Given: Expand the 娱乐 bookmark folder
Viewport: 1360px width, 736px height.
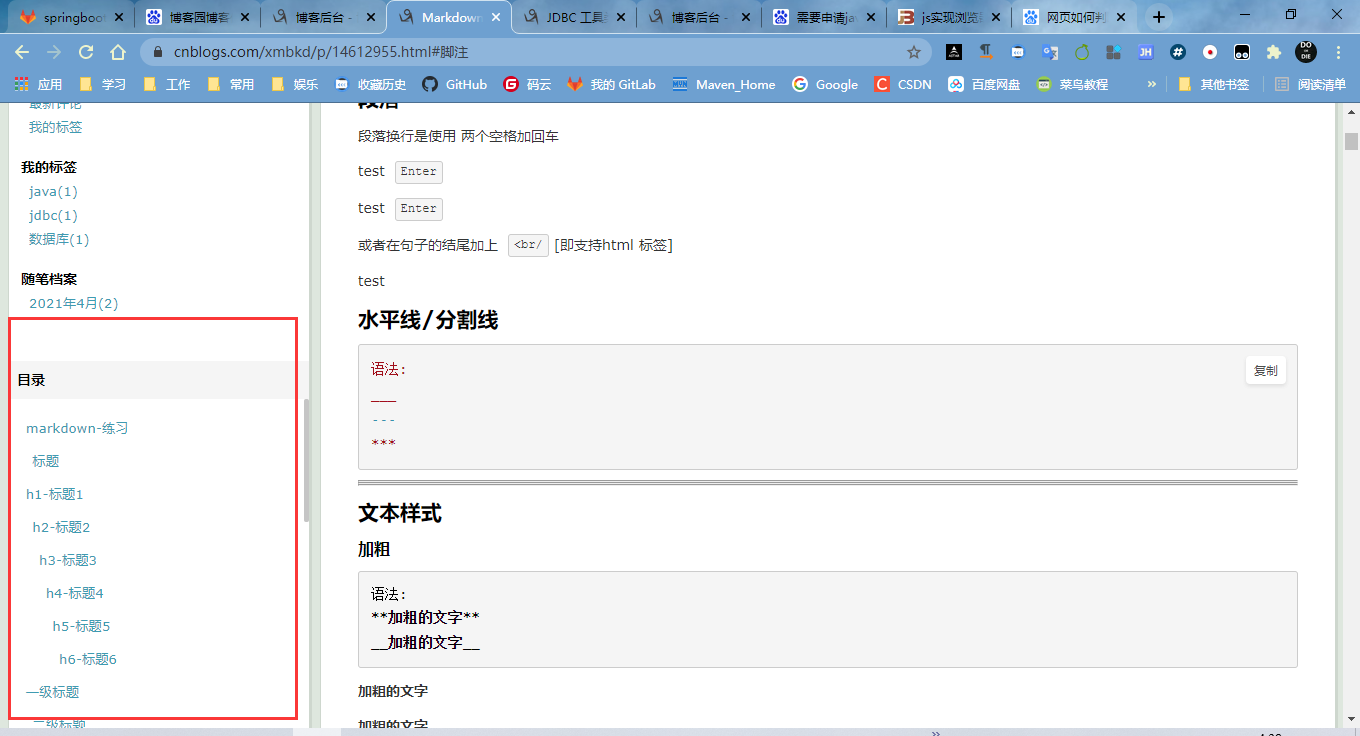Looking at the screenshot, I should coord(294,84).
